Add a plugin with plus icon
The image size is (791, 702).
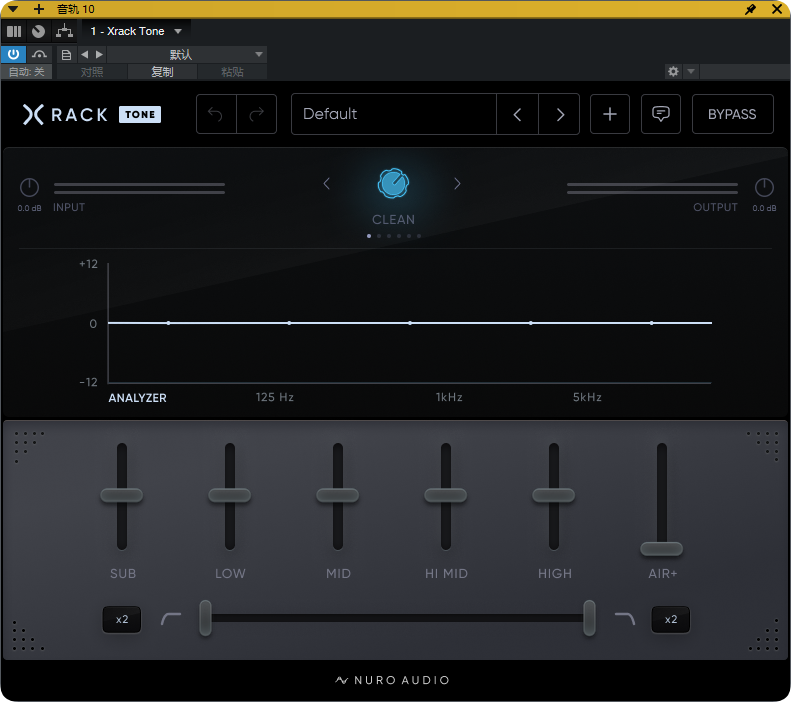click(x=39, y=9)
